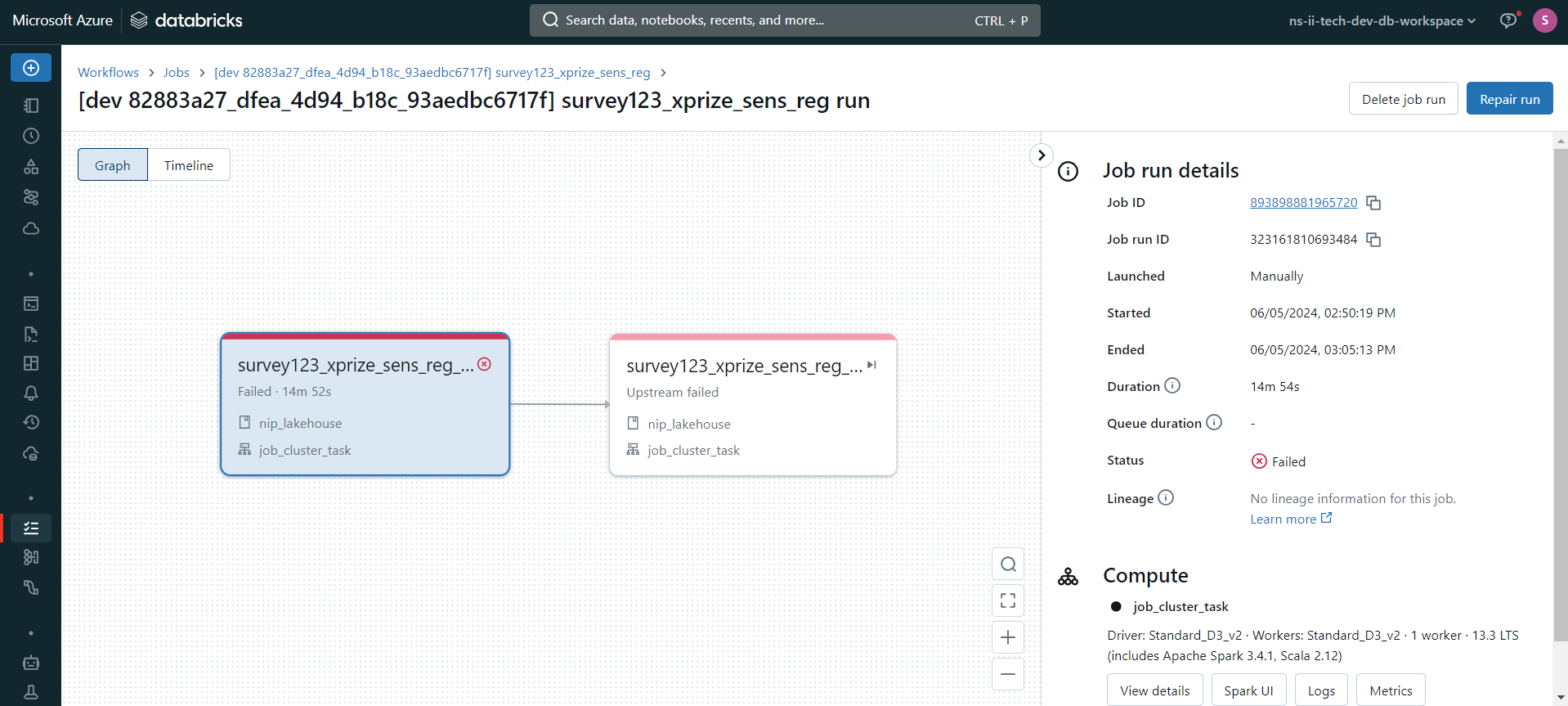Open the user avatar menu
This screenshot has width=1568, height=706.
coord(1544,20)
